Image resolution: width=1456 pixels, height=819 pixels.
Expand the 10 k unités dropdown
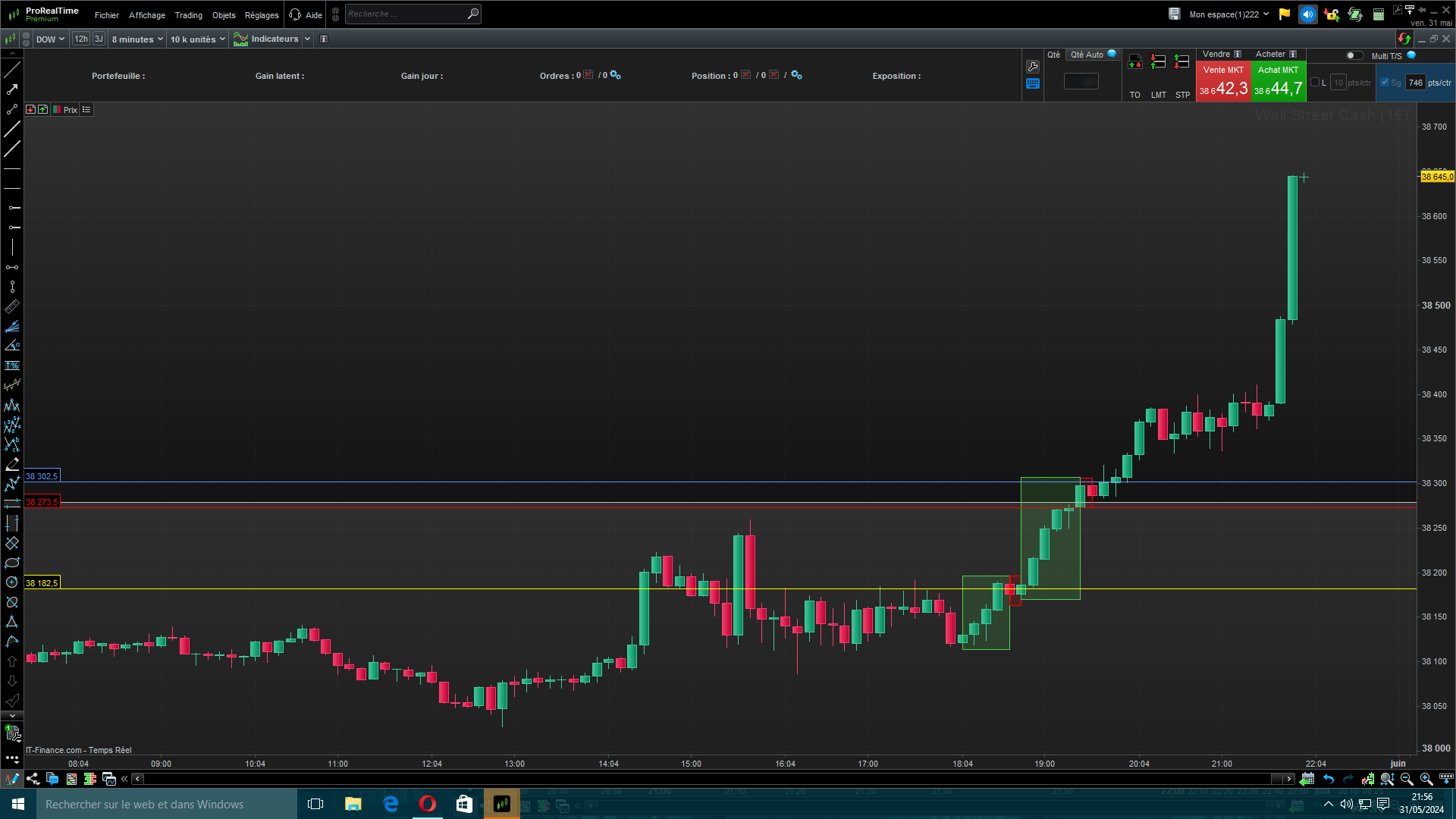coord(197,39)
